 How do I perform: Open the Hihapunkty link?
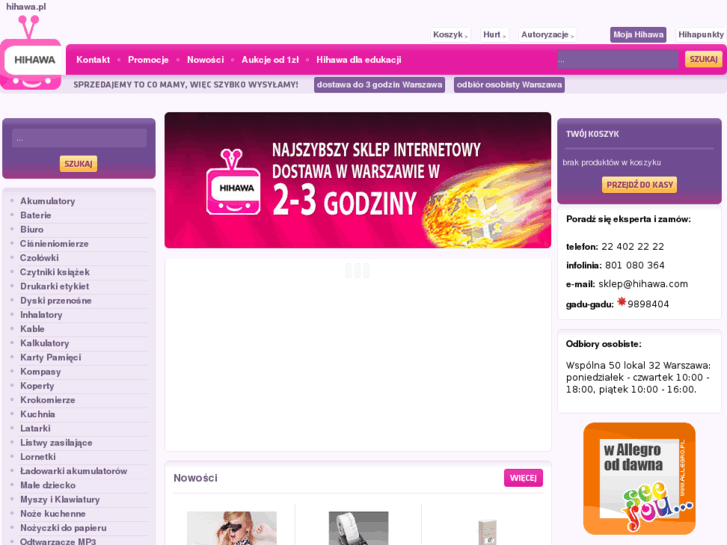(701, 35)
